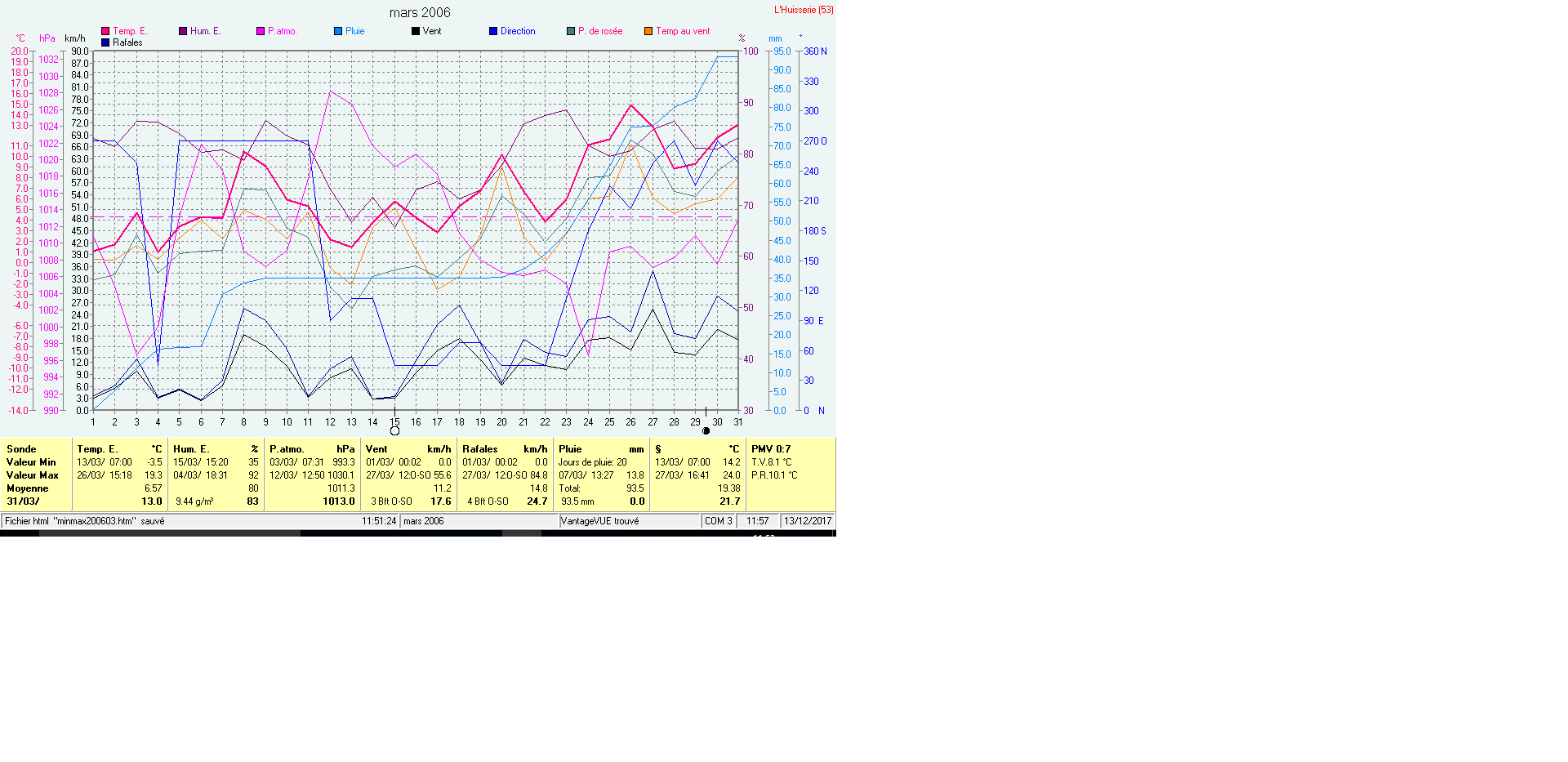Viewport: 1568px width, 762px height.
Task: Click the 'Jours de pluie: 20' entry
Action: [x=593, y=462]
